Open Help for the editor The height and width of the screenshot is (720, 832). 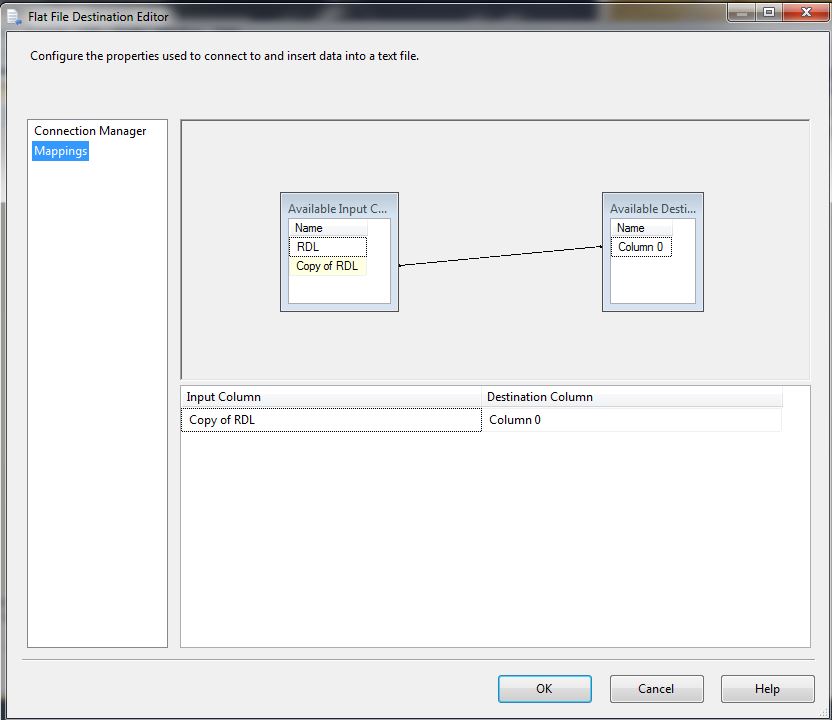[x=767, y=689]
